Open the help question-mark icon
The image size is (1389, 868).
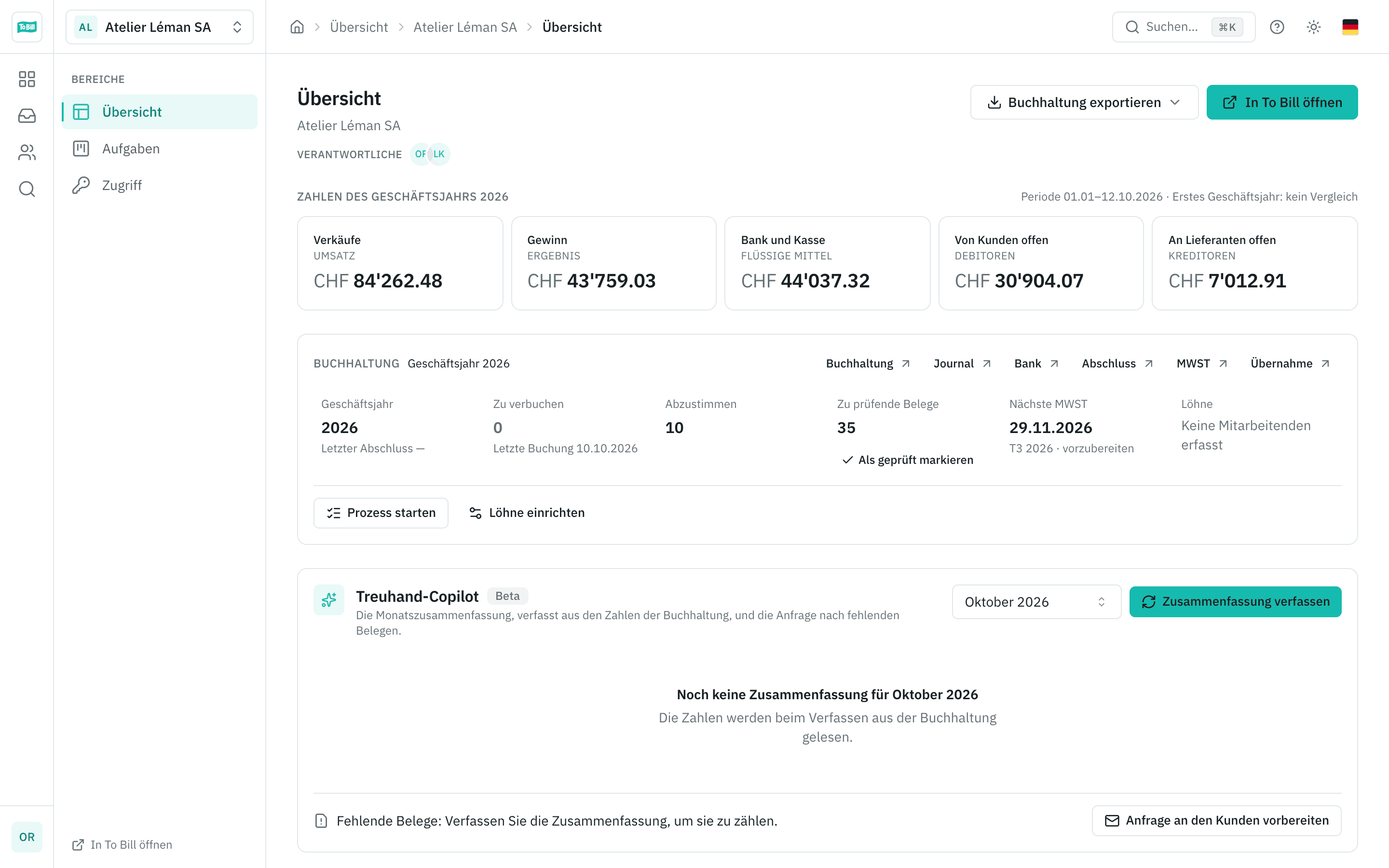[x=1277, y=27]
